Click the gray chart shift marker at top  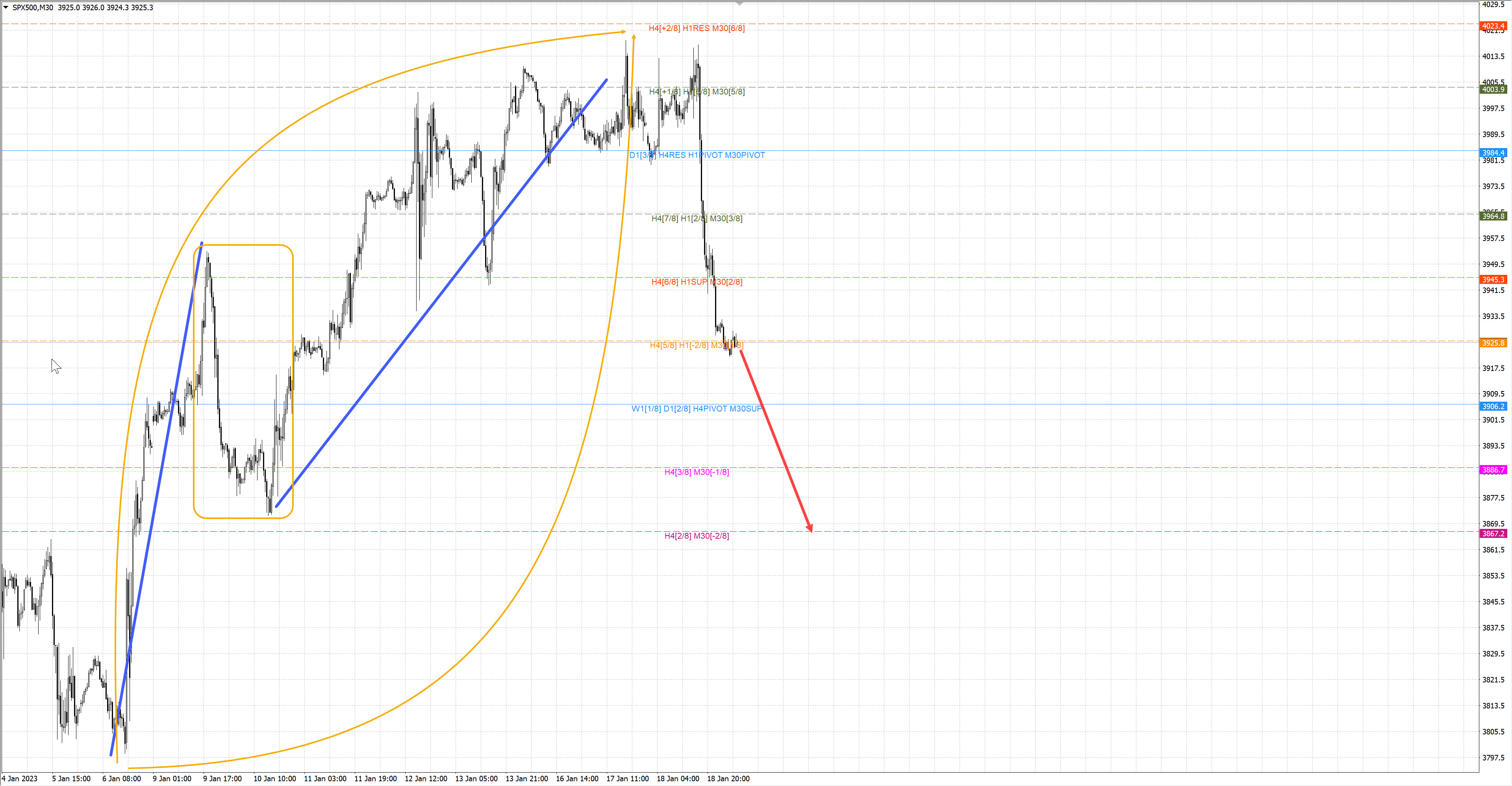(x=739, y=4)
